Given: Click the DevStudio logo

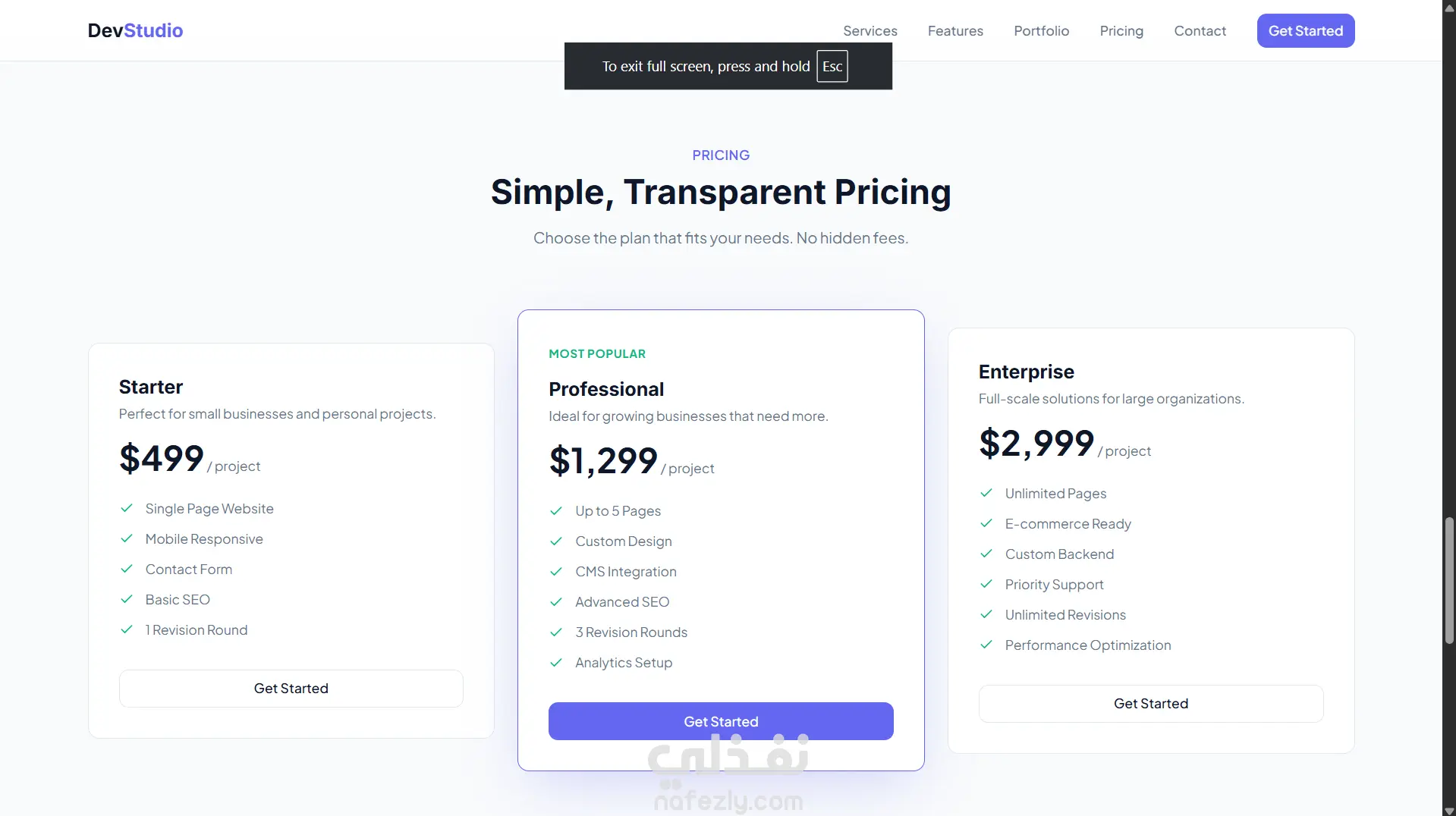Looking at the screenshot, I should click(135, 30).
